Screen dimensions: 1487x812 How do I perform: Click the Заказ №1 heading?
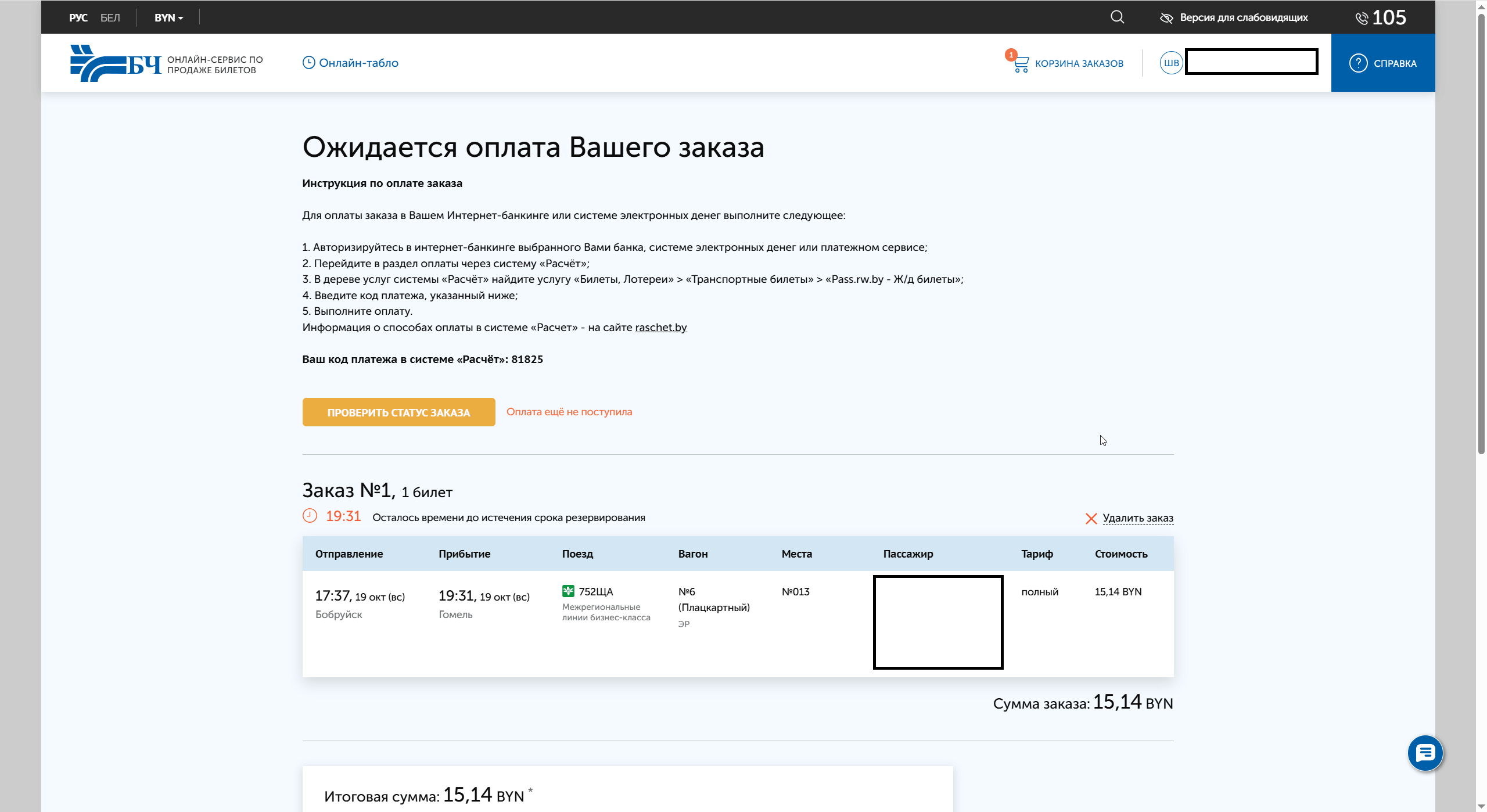tap(348, 491)
